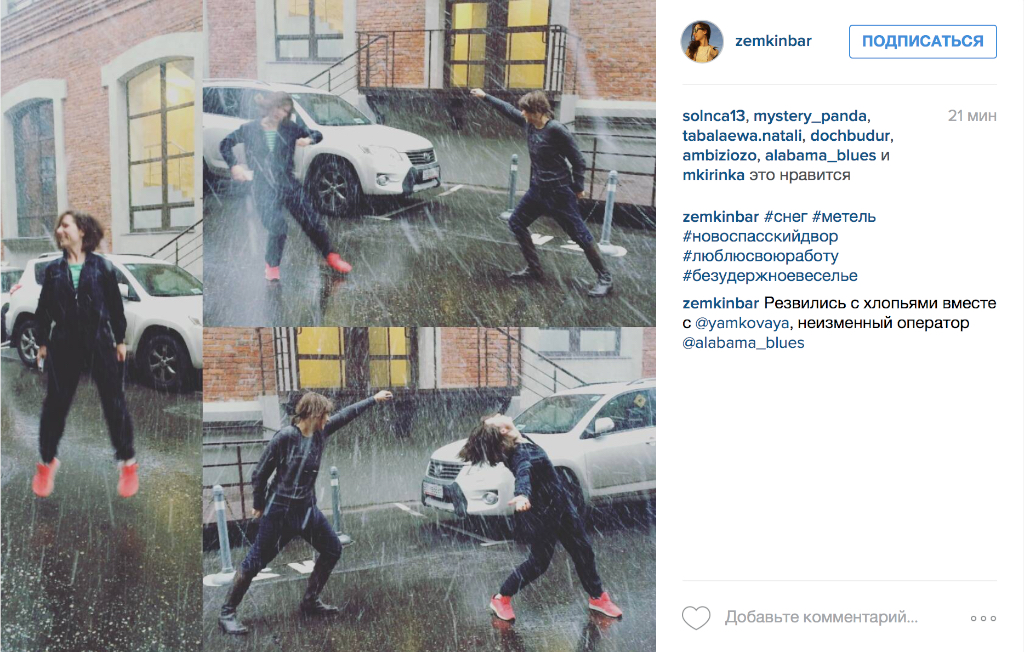Open the zemkinbar profile avatar picture
Image resolution: width=1024 pixels, height=652 pixels.
(x=702, y=41)
